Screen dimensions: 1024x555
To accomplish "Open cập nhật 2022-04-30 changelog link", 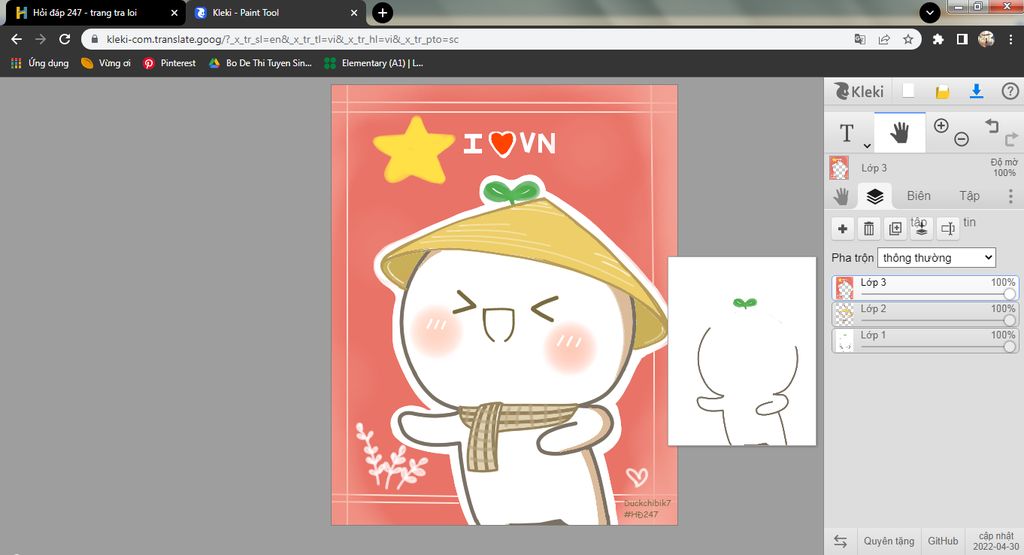I will (995, 541).
